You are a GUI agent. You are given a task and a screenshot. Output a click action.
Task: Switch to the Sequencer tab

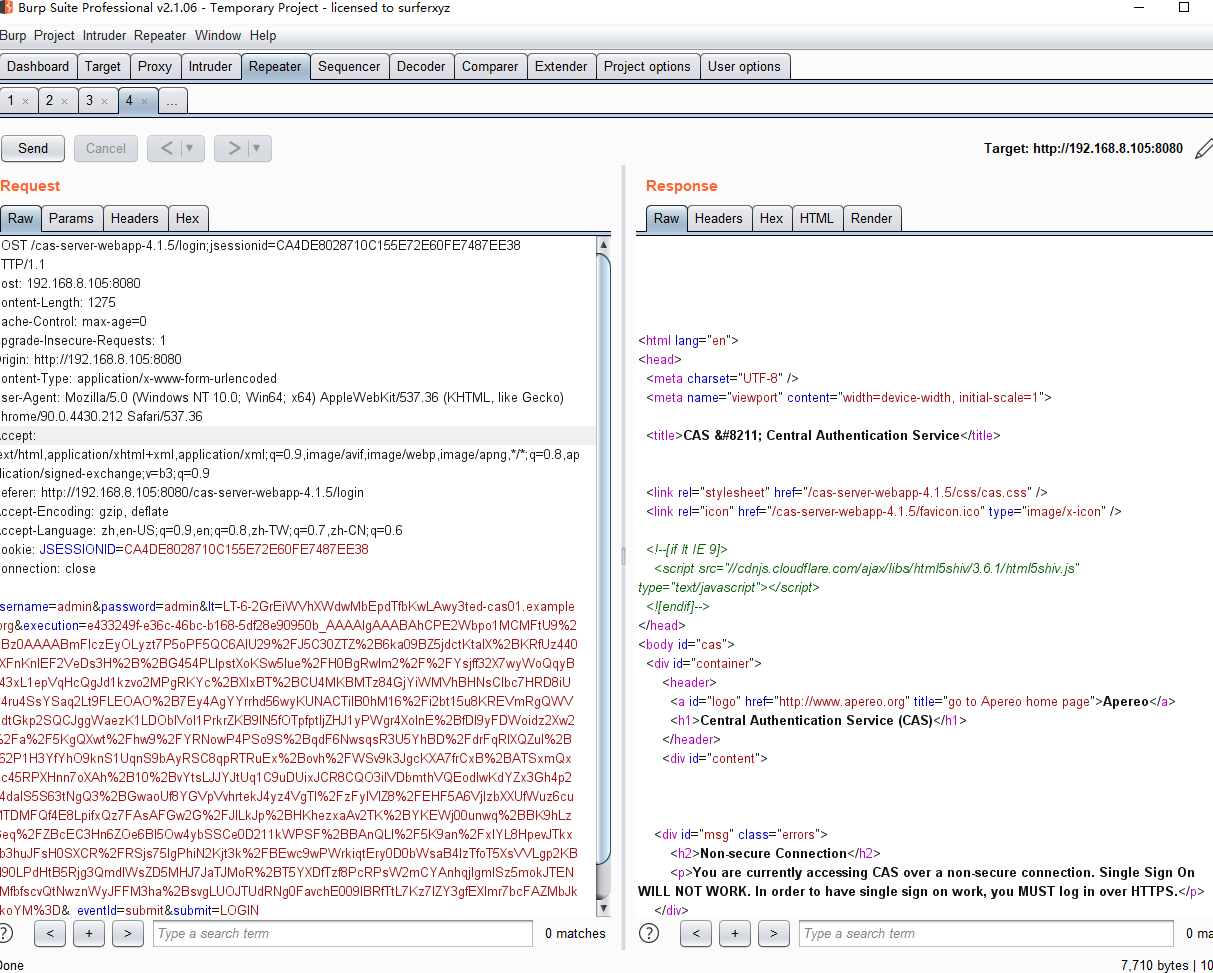(349, 66)
